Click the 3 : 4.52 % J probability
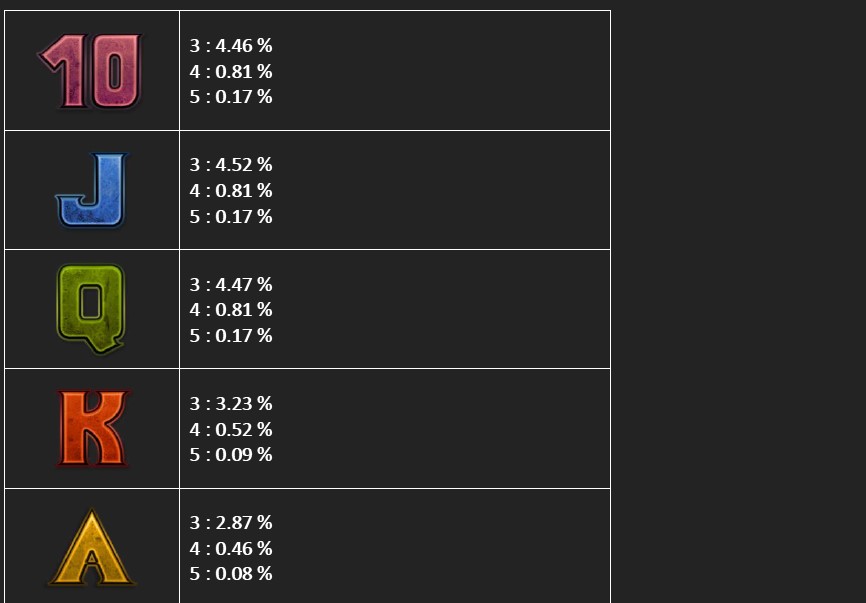The image size is (866, 603). (x=231, y=165)
